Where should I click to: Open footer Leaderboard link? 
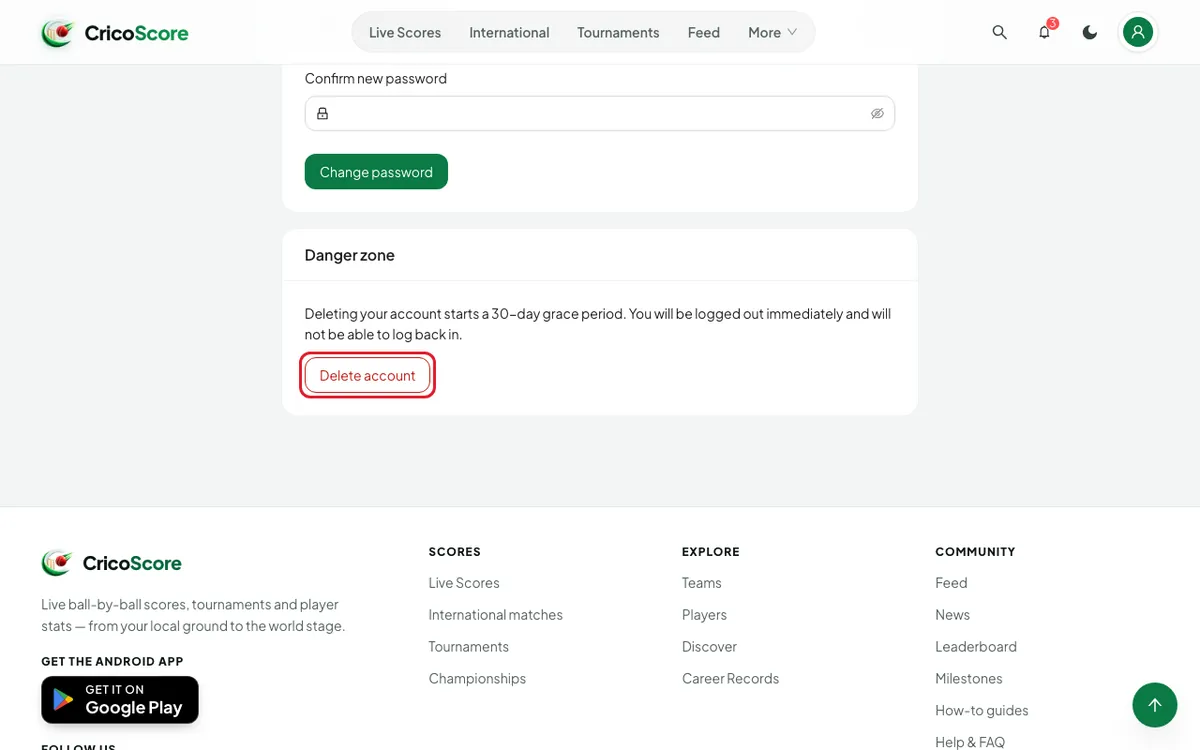point(976,647)
